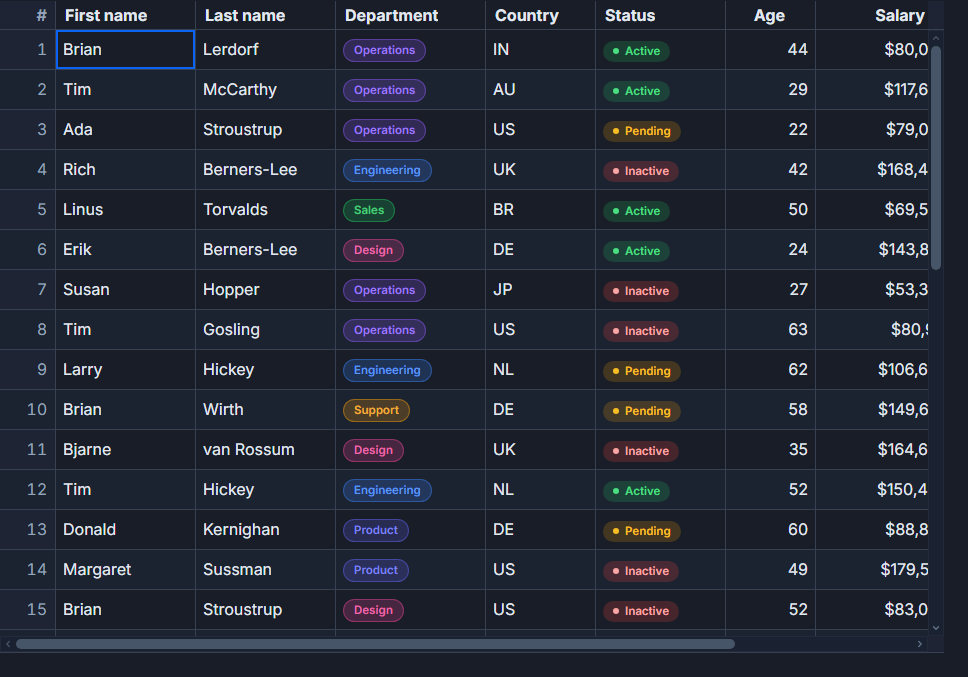Click the salary cell in Margaret's row
This screenshot has height=677, width=968.
point(873,569)
